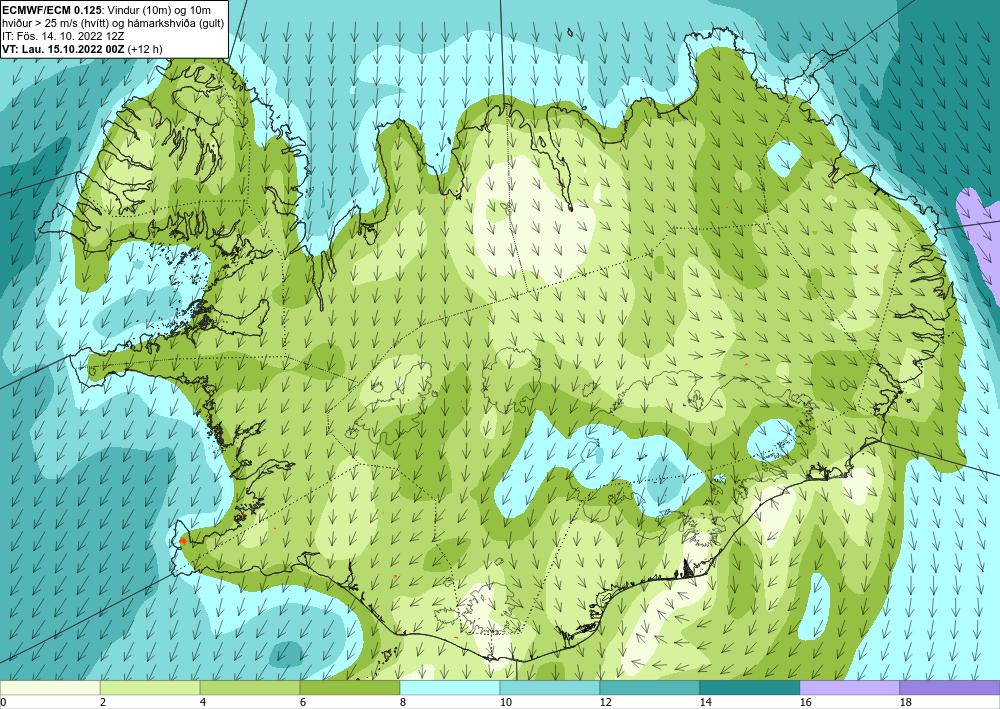Pick the 12–14 m/s teal legend swatch
The height and width of the screenshot is (709, 1000).
click(x=650, y=688)
